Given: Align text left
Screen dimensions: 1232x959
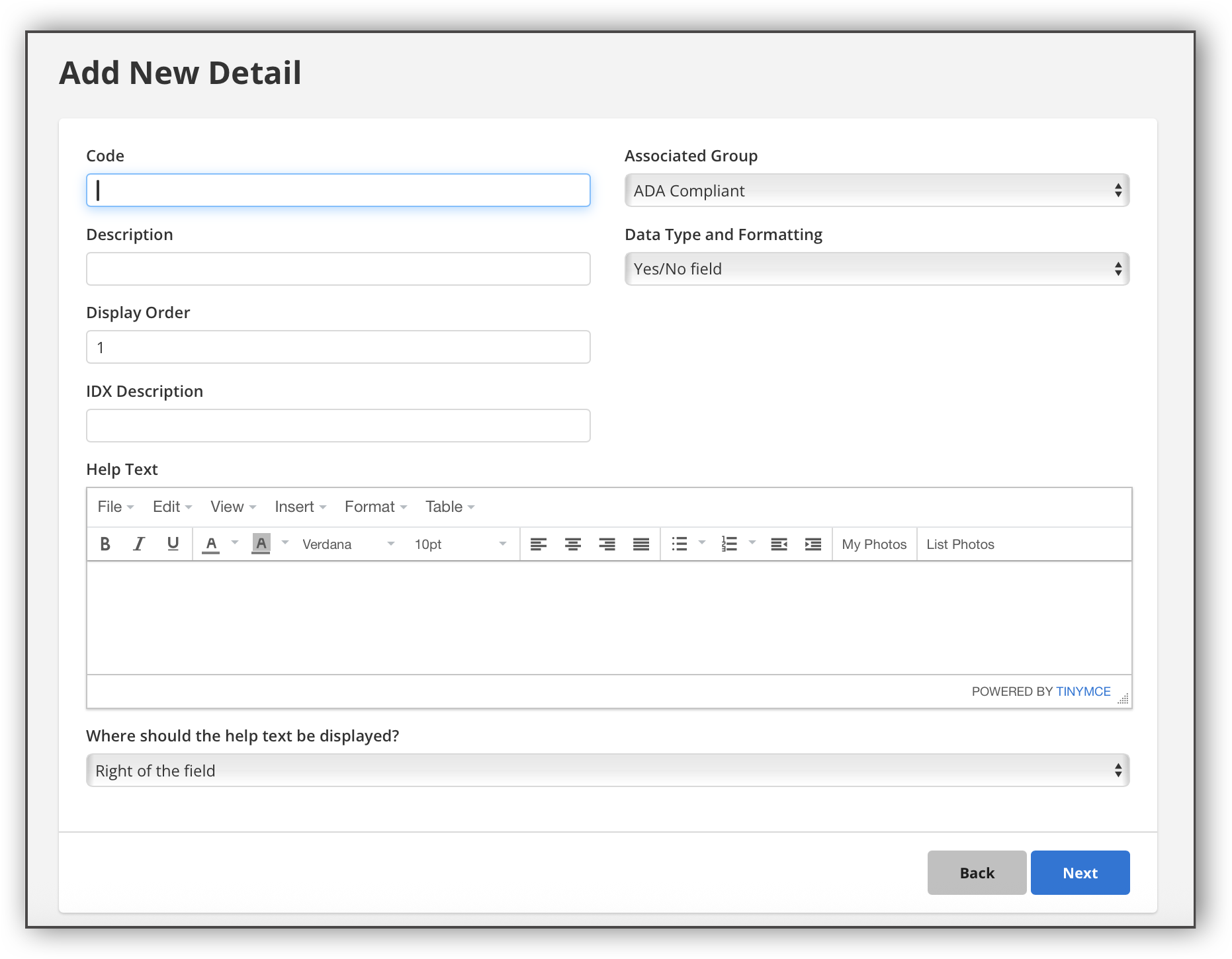Looking at the screenshot, I should (539, 544).
